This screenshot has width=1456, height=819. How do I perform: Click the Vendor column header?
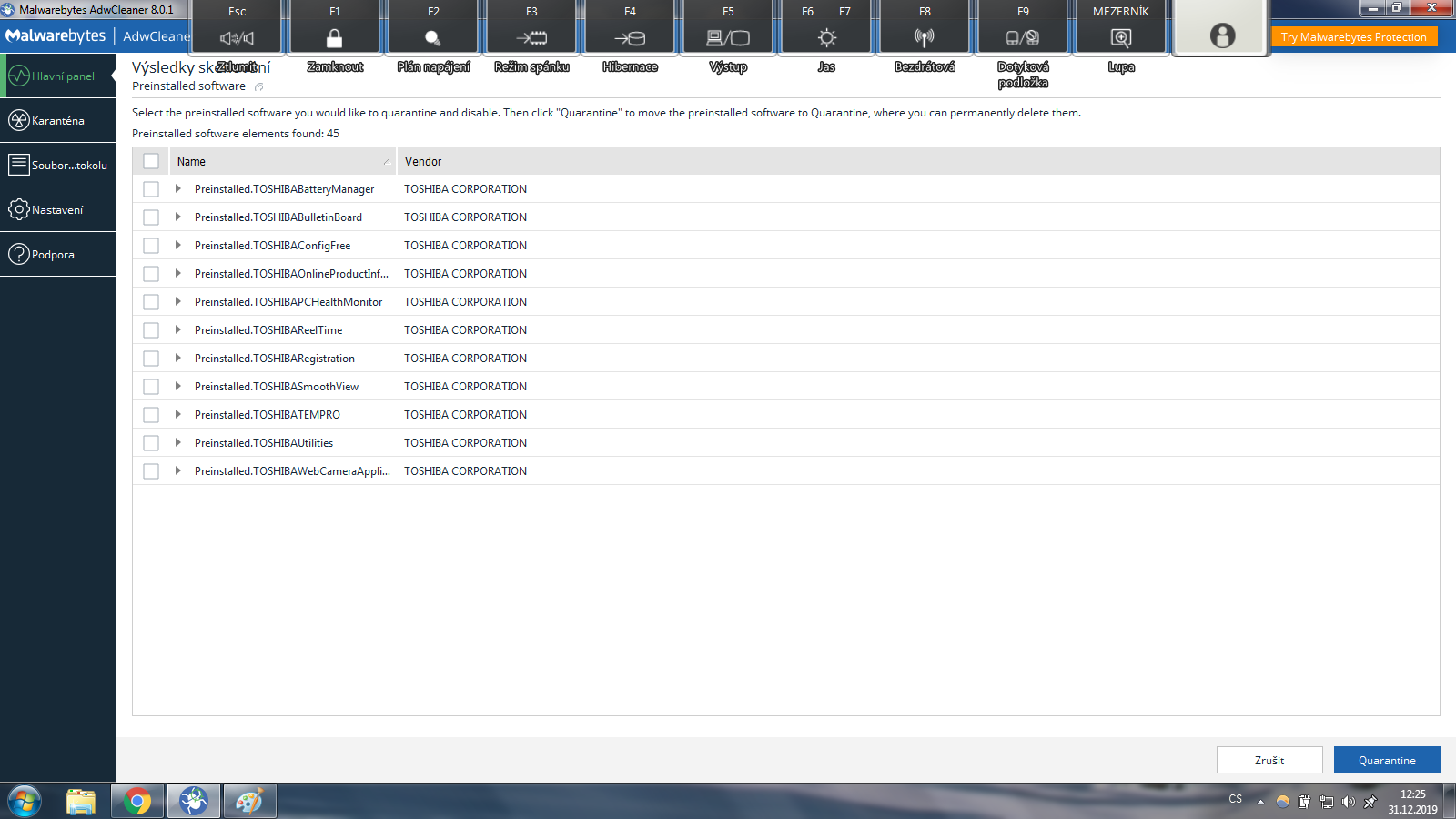click(918, 161)
